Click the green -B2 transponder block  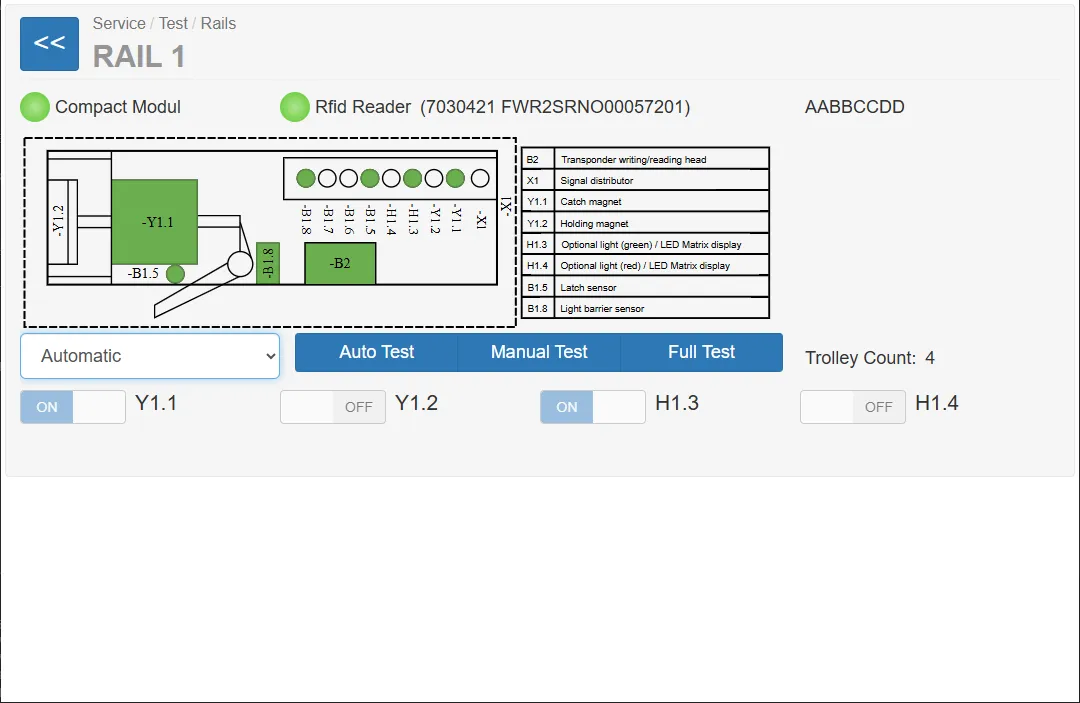[340, 263]
